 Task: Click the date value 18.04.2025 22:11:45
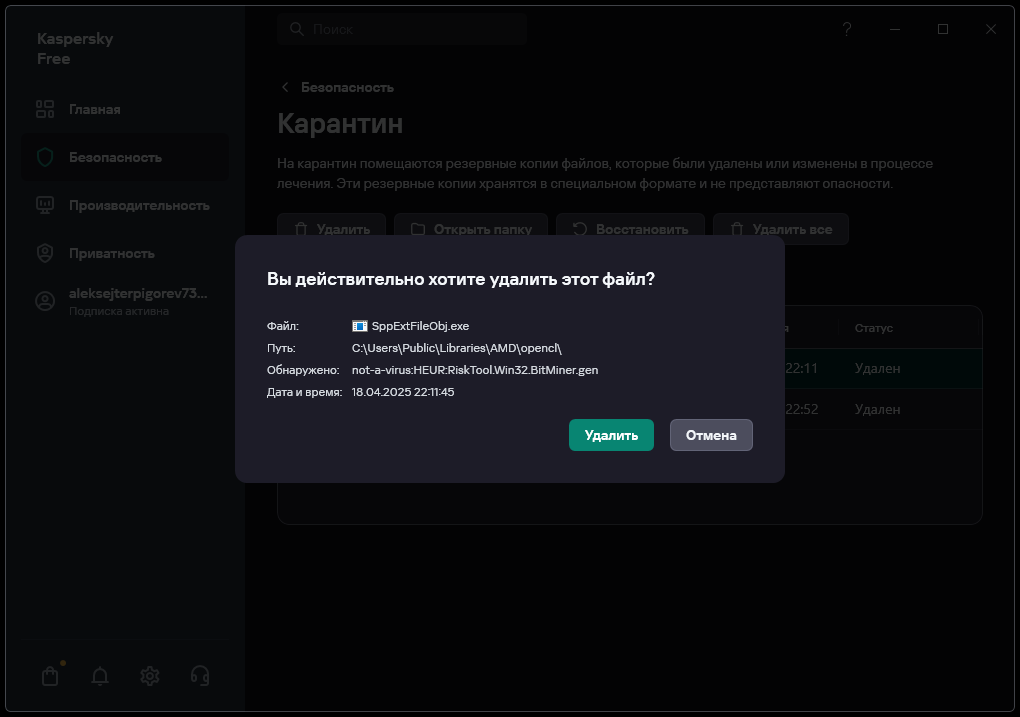pyautogui.click(x=403, y=392)
